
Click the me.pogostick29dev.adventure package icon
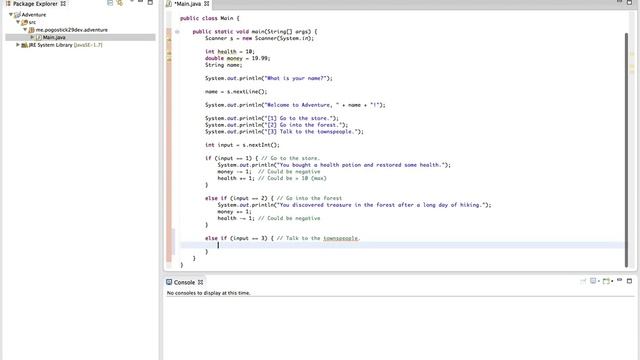[x=31, y=30]
